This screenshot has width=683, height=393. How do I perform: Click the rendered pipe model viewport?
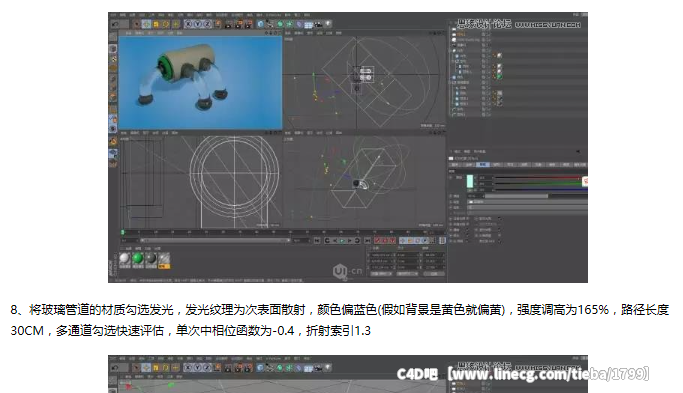pyautogui.click(x=200, y=82)
